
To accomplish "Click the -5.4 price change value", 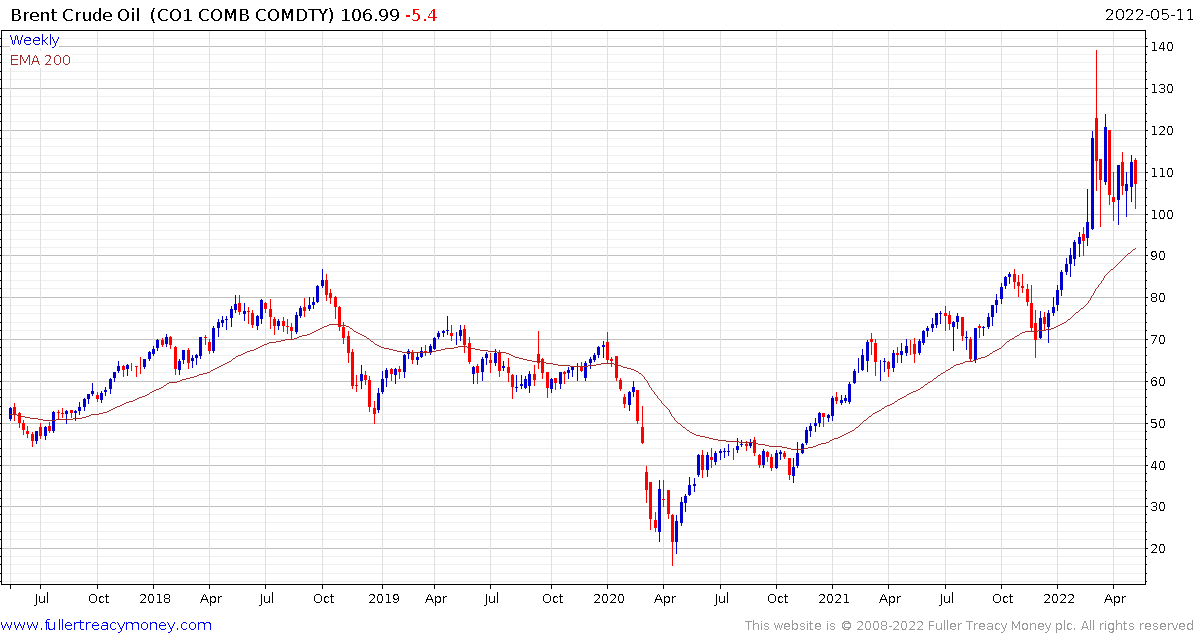I will [x=421, y=15].
